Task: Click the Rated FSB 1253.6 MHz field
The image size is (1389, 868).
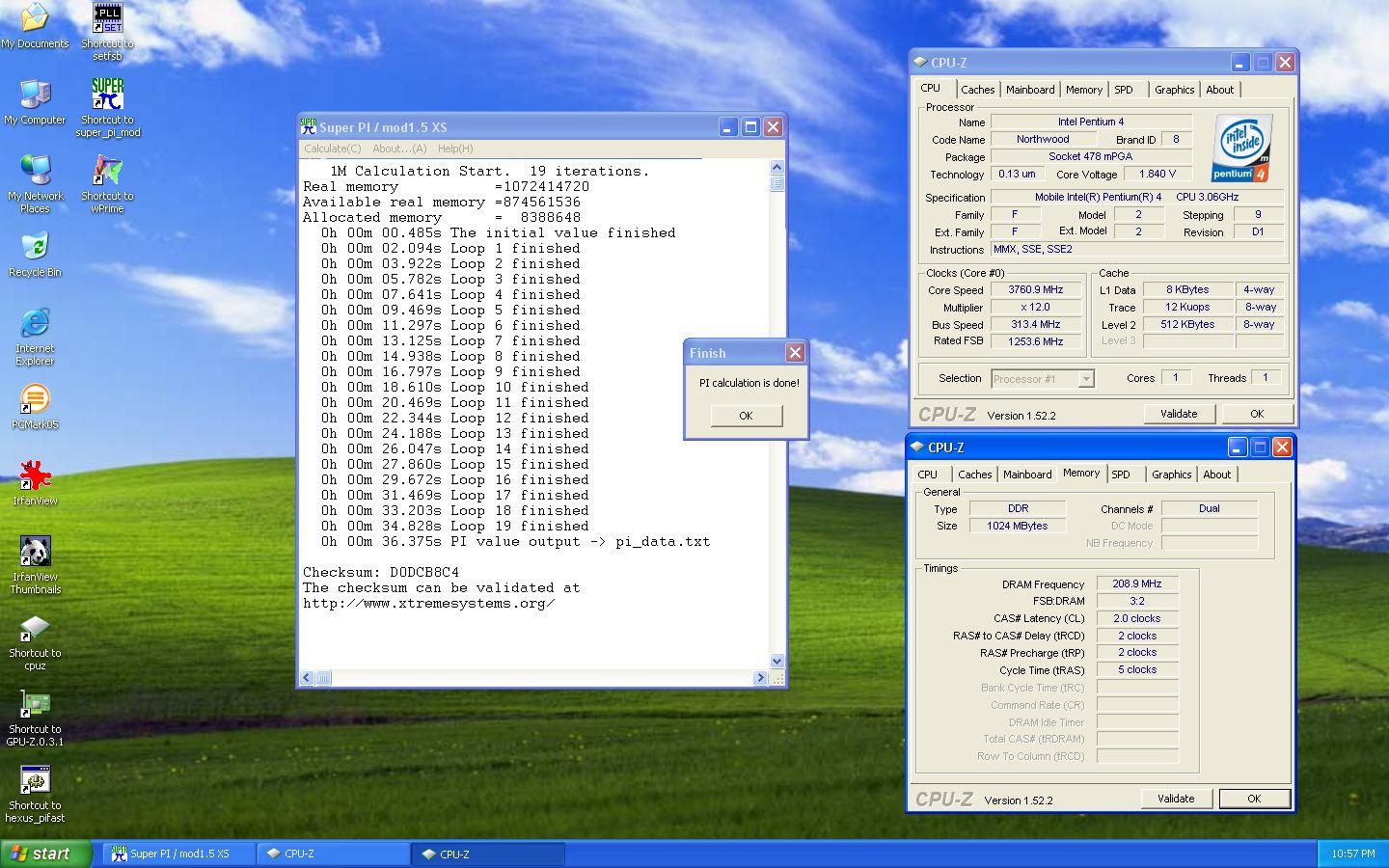Action: pos(1035,341)
